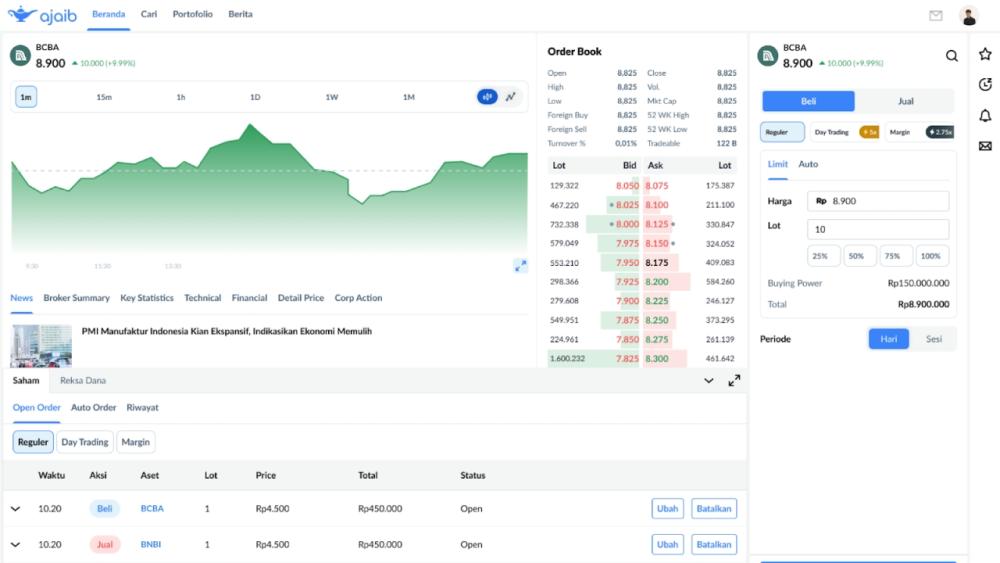Focus the Harga price input field

(x=878, y=201)
